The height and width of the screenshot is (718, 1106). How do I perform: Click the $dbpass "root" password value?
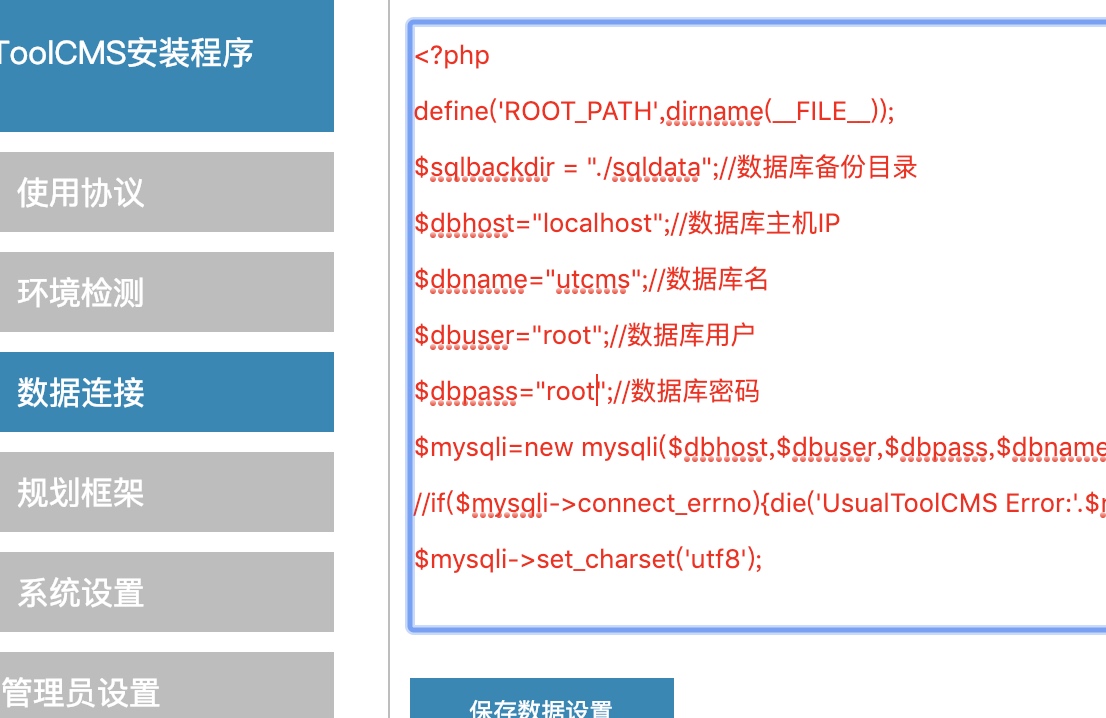pos(570,391)
